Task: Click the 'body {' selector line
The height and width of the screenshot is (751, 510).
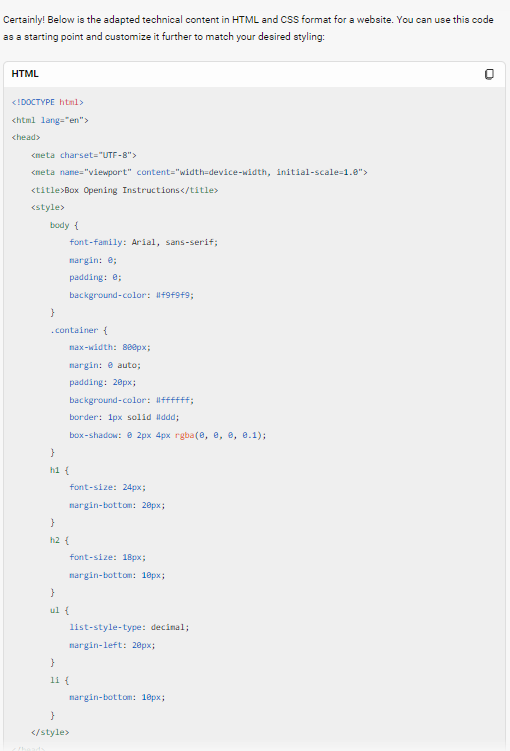Action: coord(64,225)
